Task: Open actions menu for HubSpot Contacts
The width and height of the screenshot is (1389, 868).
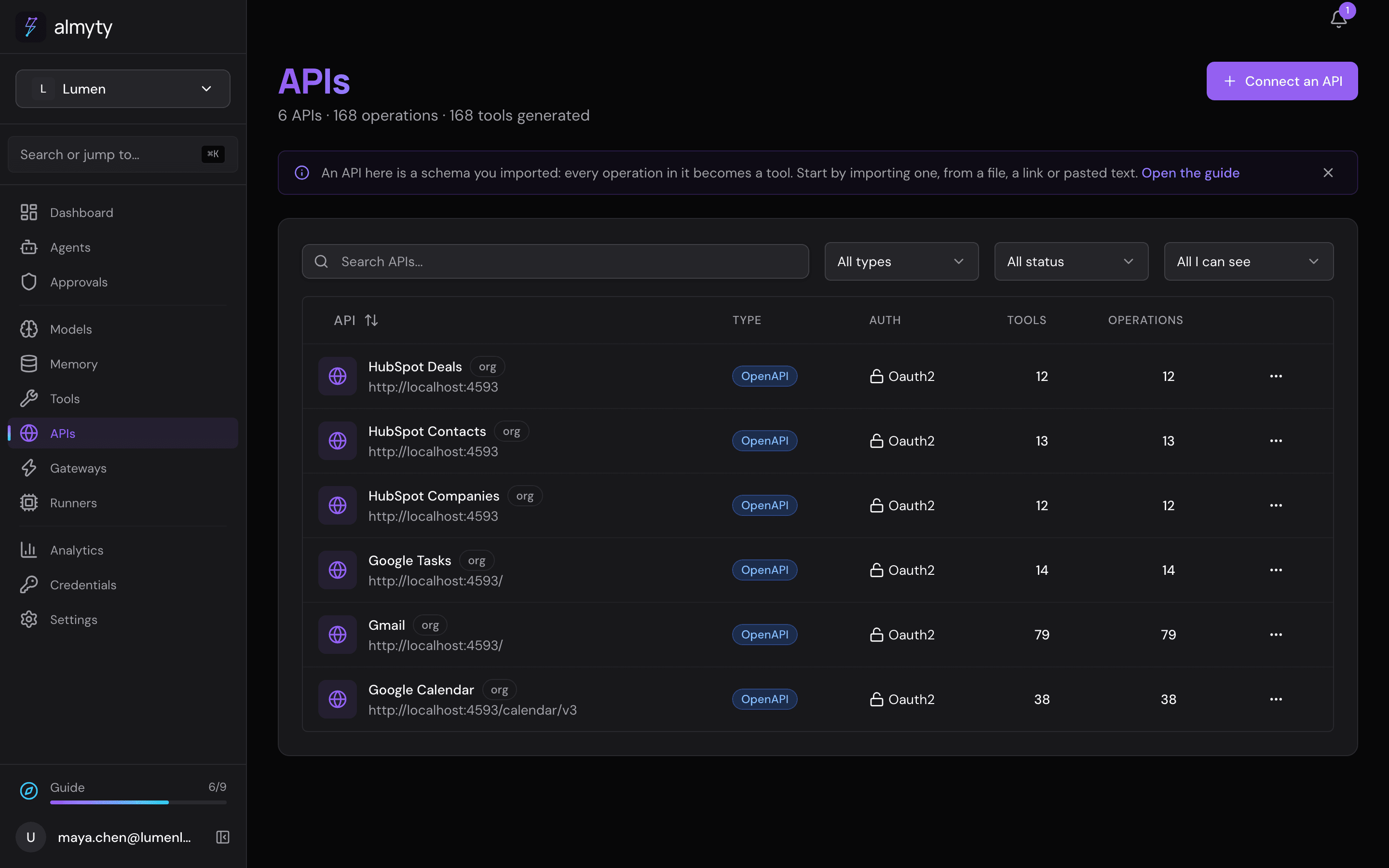Action: 1275,441
